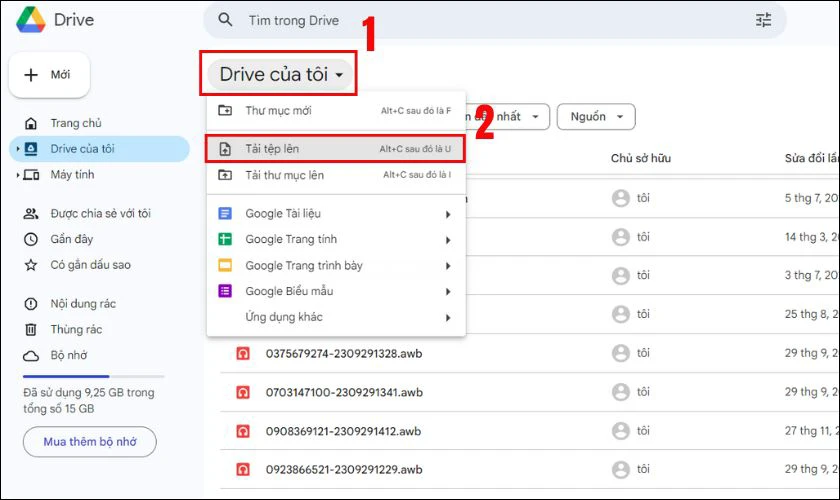Viewport: 840px width, 500px height.
Task: Expand the Google Tài liệu submenu arrow
Action: (448, 214)
